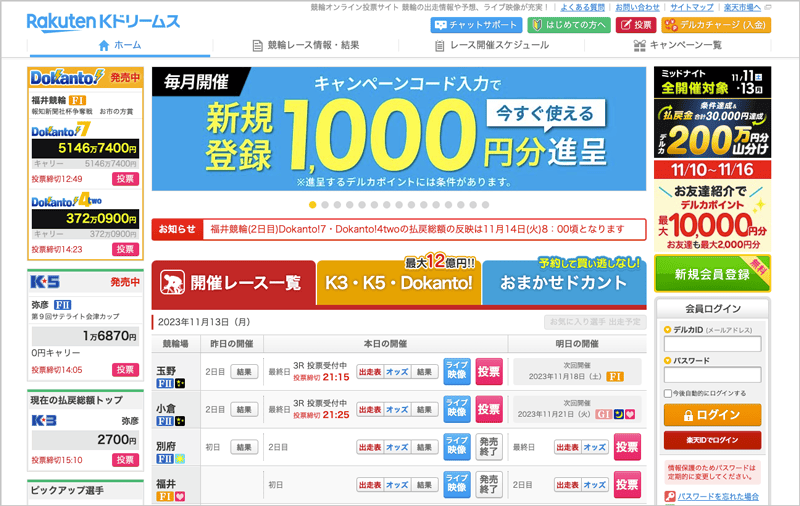Click the FI grade badge for 福井

pos(164,496)
